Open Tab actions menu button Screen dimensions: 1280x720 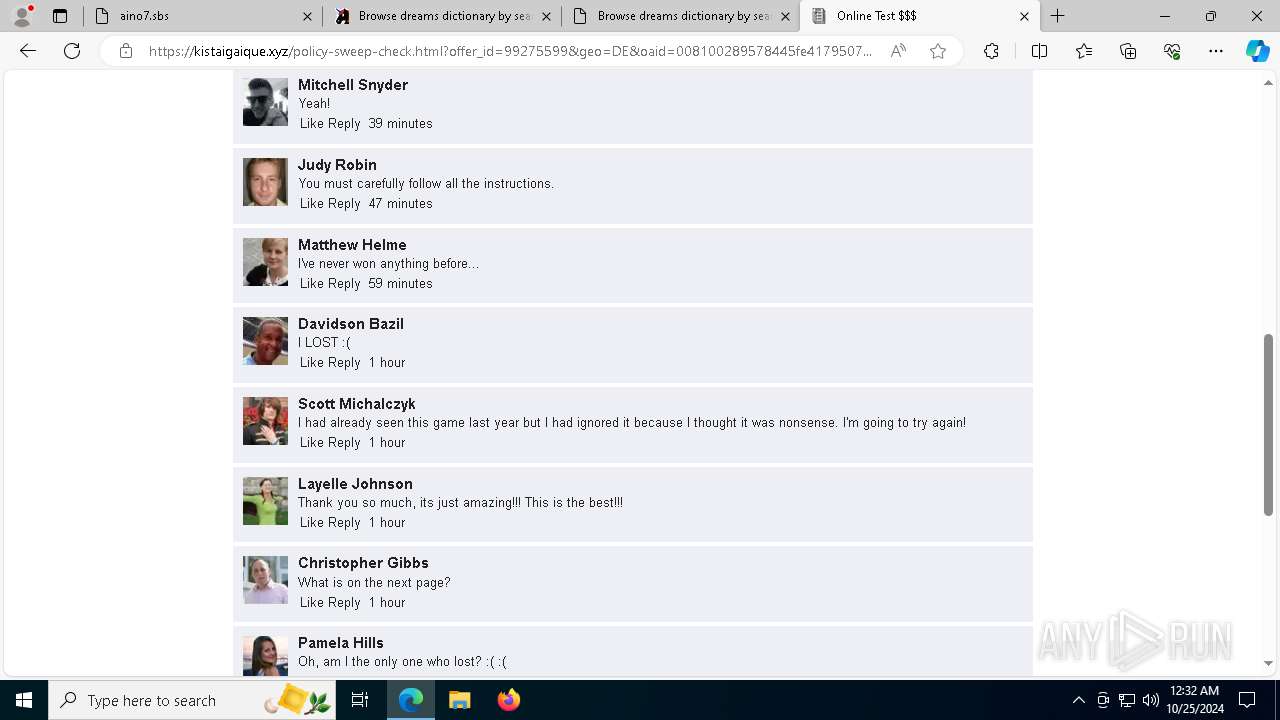click(x=60, y=16)
